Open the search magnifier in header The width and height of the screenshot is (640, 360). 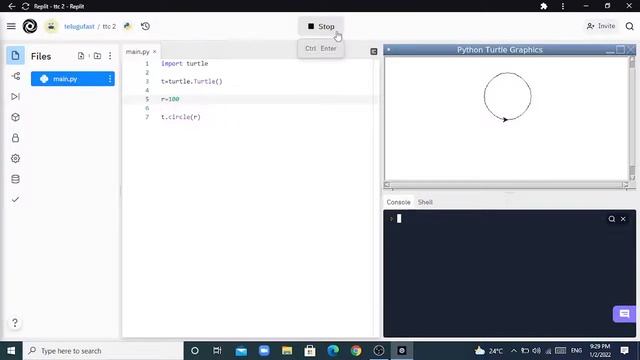click(x=629, y=26)
